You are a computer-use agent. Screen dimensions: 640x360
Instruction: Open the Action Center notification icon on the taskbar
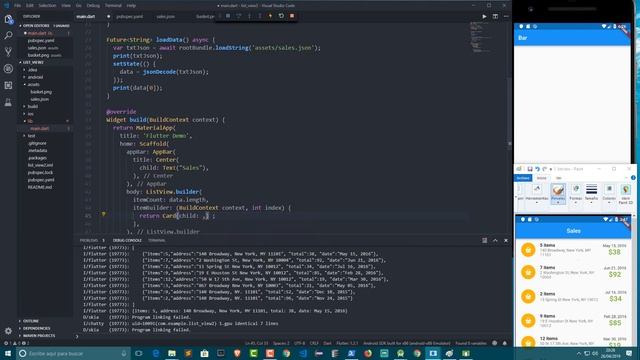coord(629,353)
